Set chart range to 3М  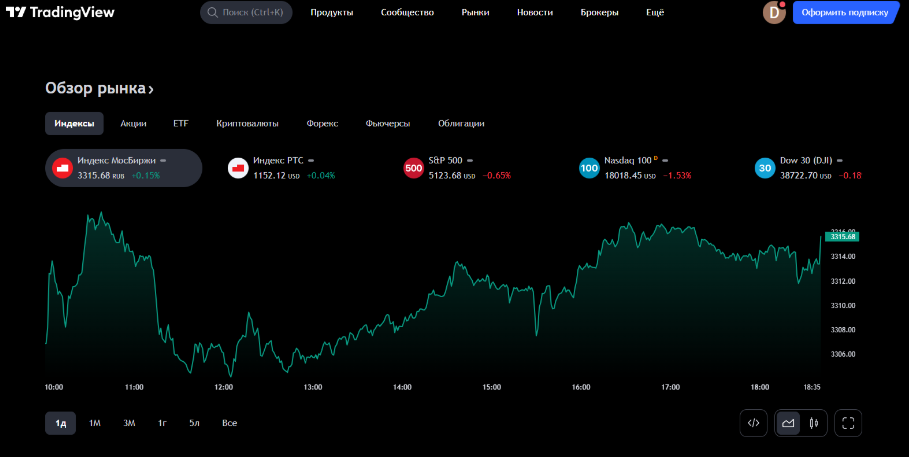[x=129, y=423]
